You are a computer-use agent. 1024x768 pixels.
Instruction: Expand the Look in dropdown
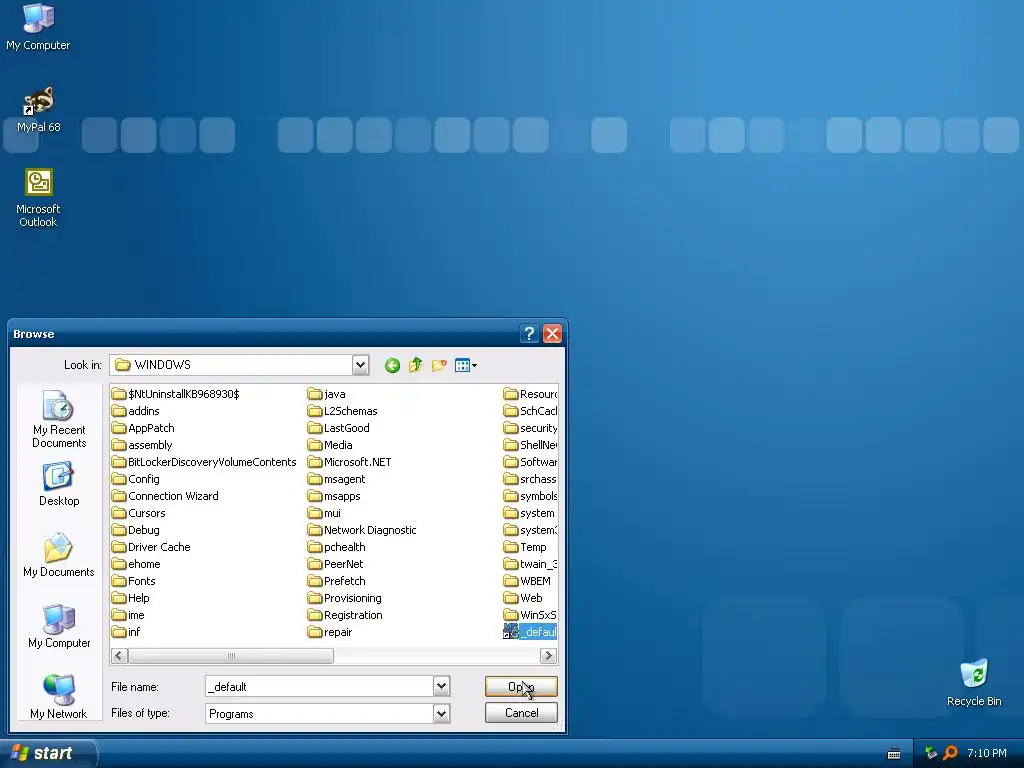pyautogui.click(x=360, y=365)
